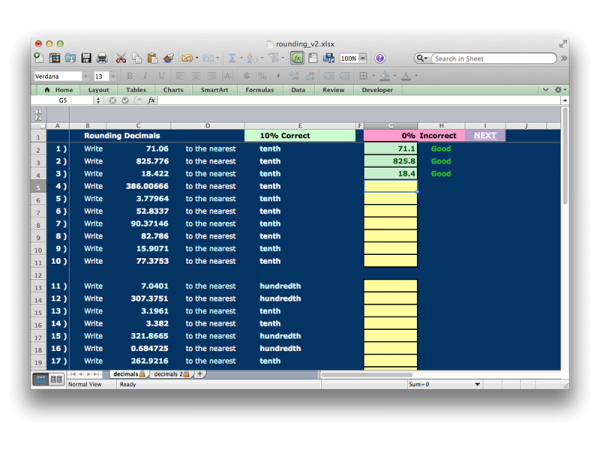Click the search magnifier icon
Screen dimensions: 600x450
point(420,58)
